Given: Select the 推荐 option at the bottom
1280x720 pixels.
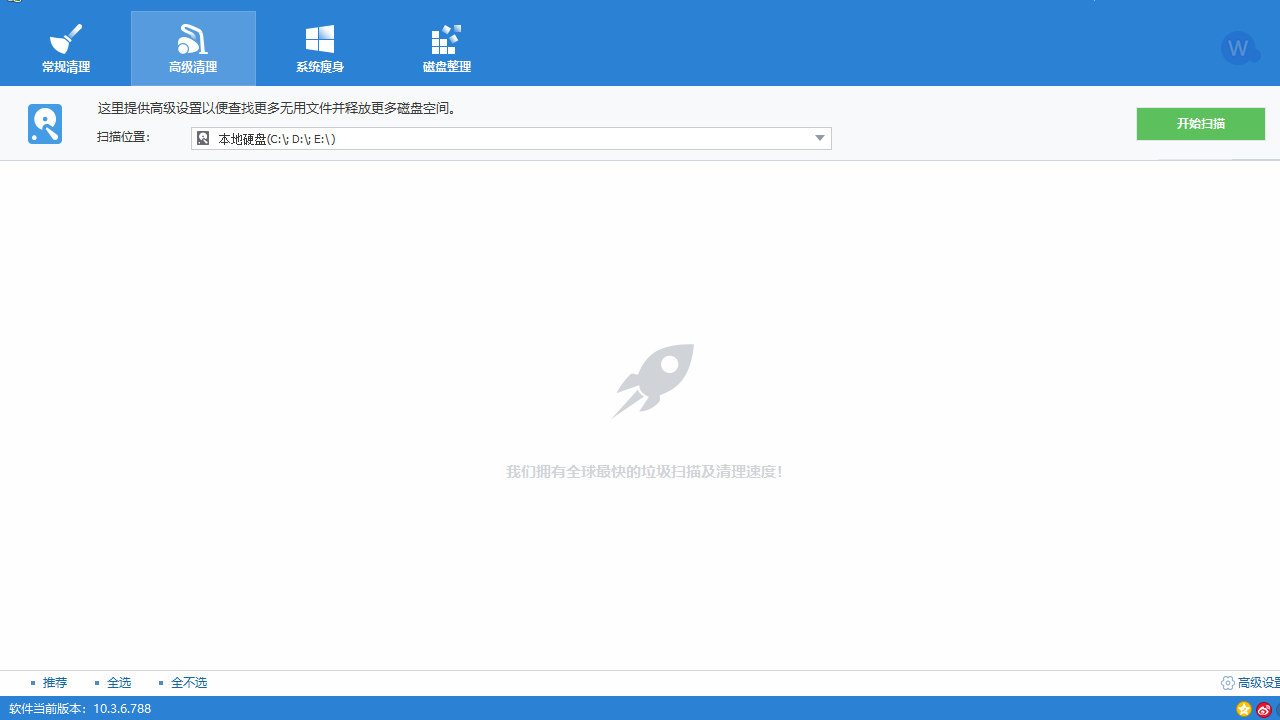Looking at the screenshot, I should coord(54,682).
